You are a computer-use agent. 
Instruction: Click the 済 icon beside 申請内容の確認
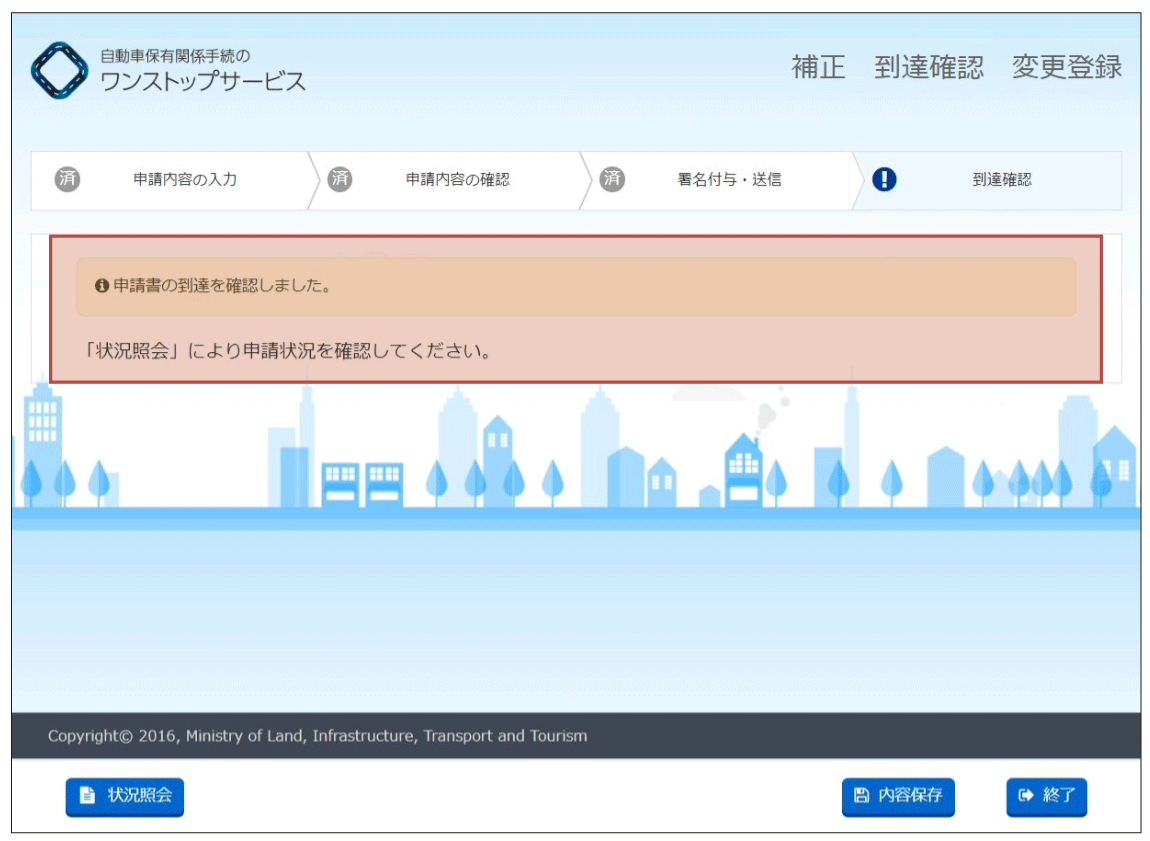pyautogui.click(x=340, y=179)
